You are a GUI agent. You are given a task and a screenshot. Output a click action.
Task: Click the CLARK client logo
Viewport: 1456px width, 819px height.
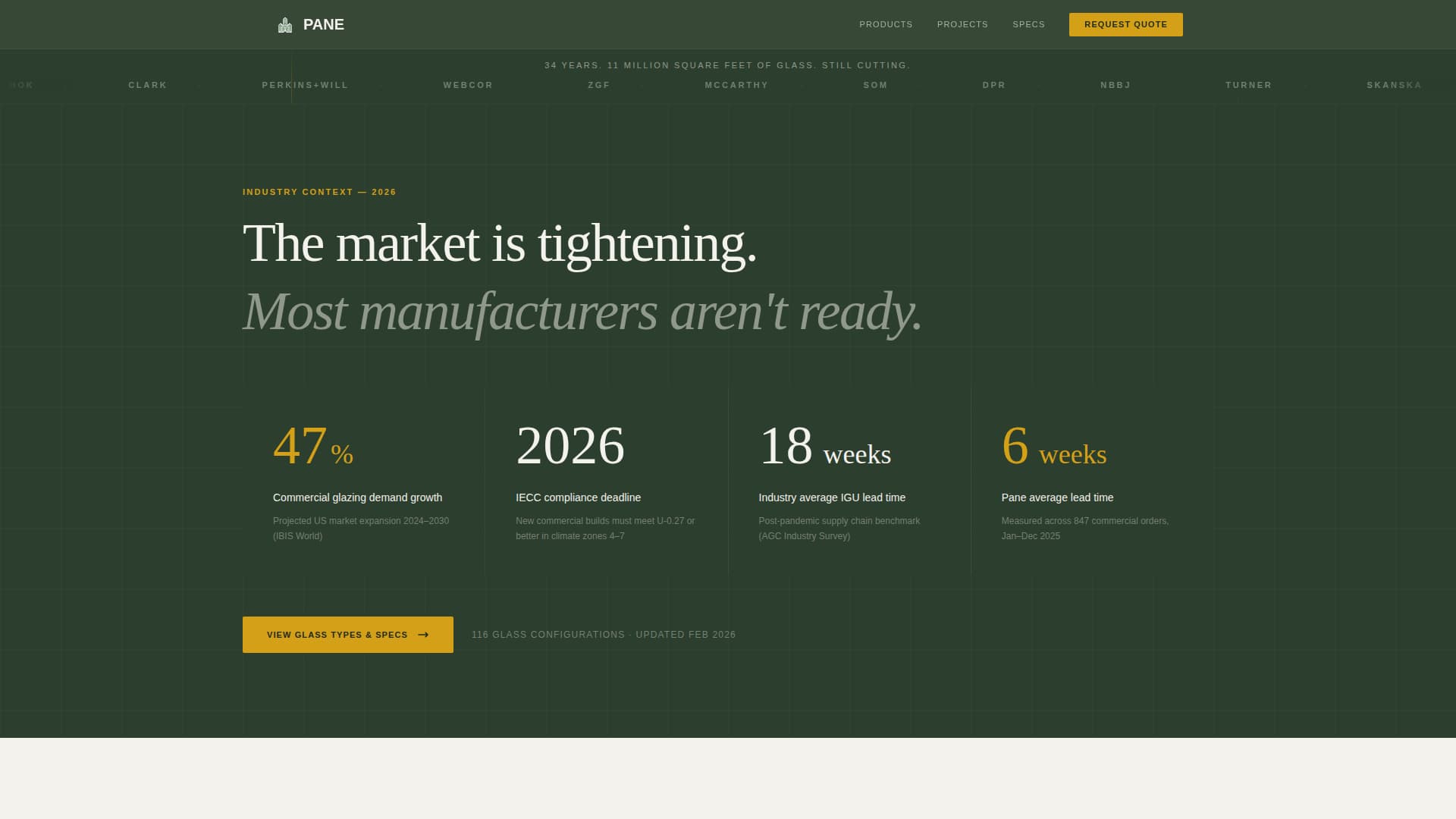coord(147,85)
